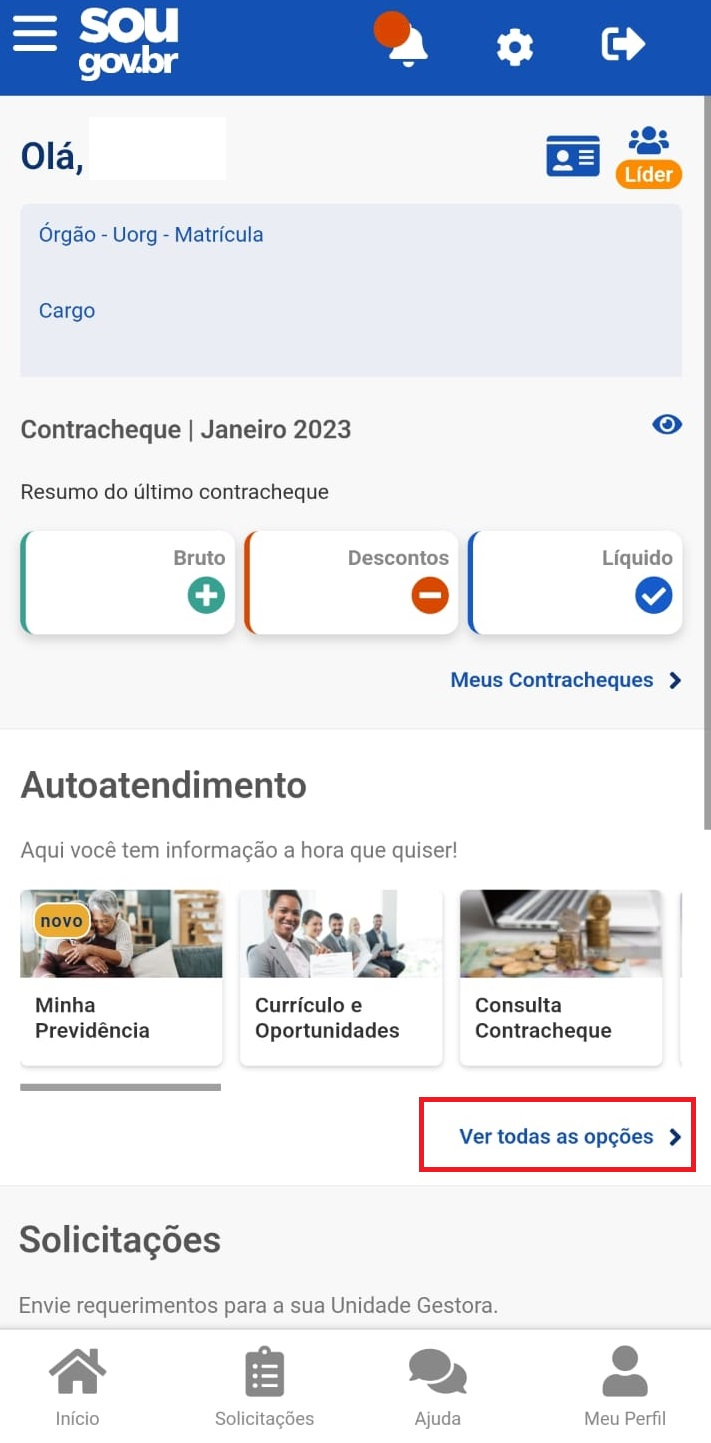Open notifications bell icon
This screenshot has width=711, height=1443.
click(x=406, y=44)
